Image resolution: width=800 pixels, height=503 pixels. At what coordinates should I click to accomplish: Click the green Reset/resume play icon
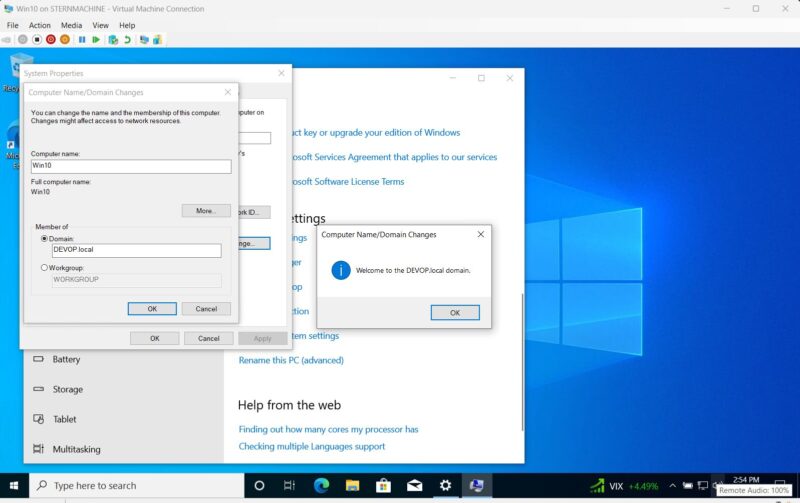click(96, 39)
